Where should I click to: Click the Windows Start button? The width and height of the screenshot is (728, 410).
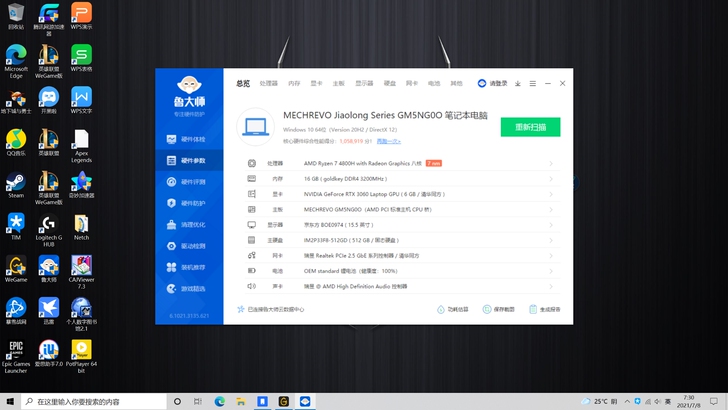pos(10,402)
